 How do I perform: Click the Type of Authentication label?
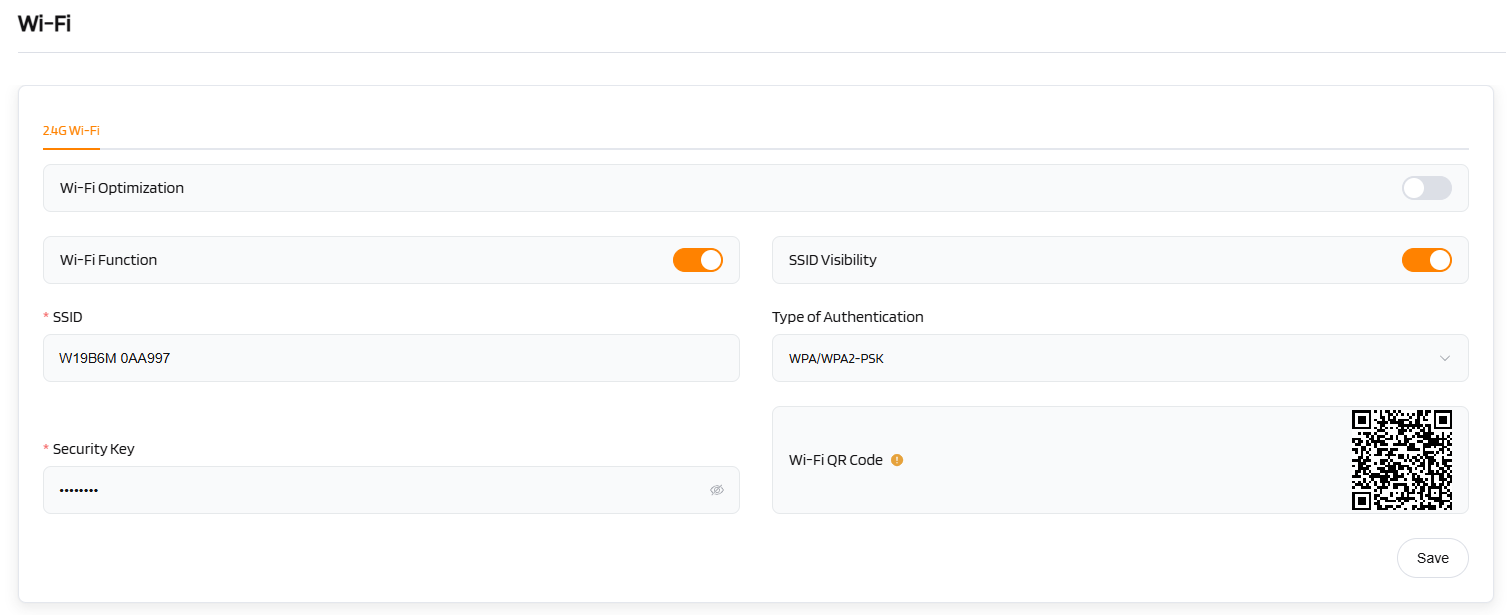coord(847,317)
